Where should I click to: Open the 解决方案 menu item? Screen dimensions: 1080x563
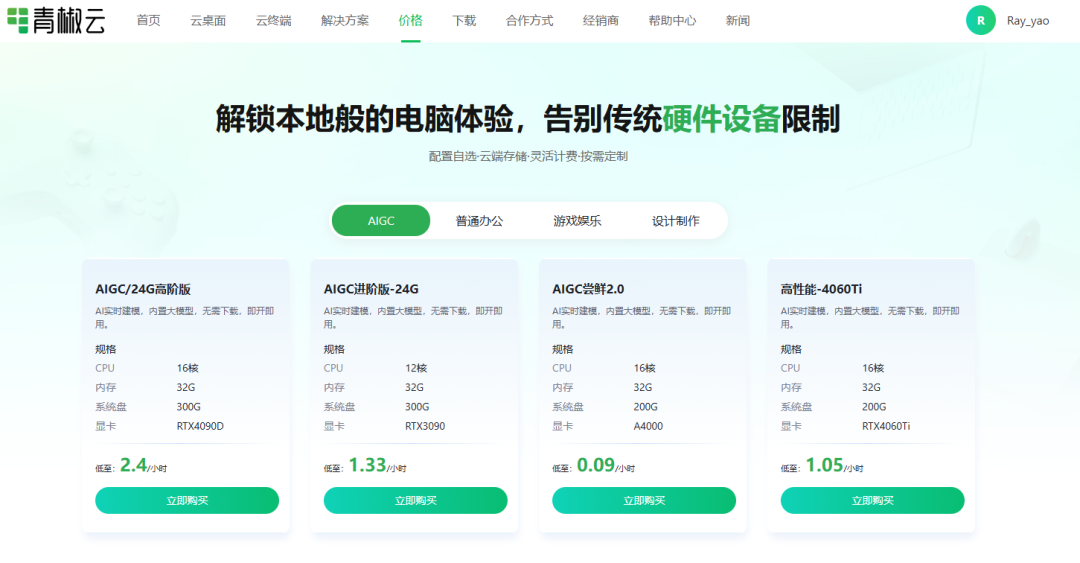[x=344, y=21]
